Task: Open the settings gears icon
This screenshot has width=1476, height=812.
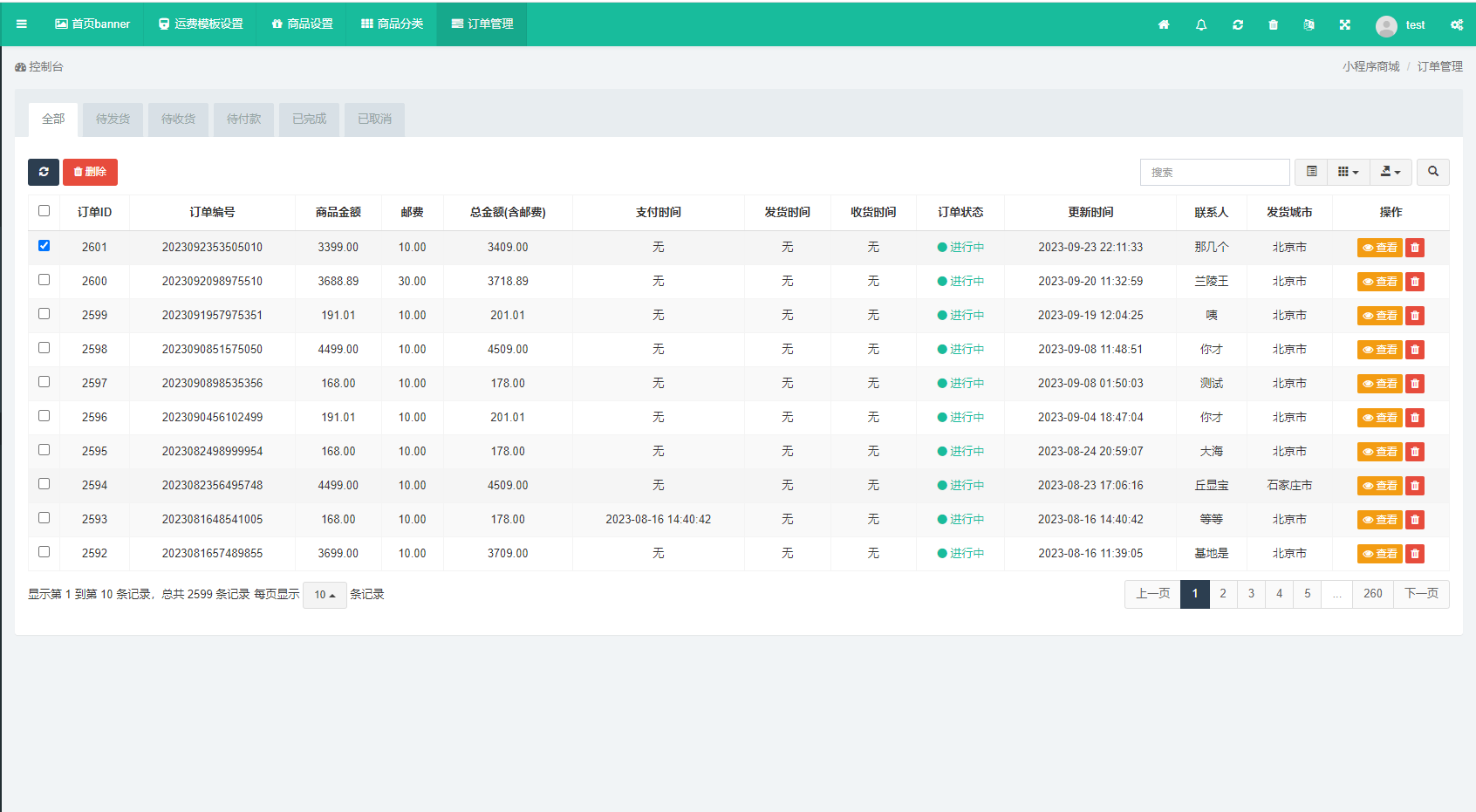Action: [1456, 24]
